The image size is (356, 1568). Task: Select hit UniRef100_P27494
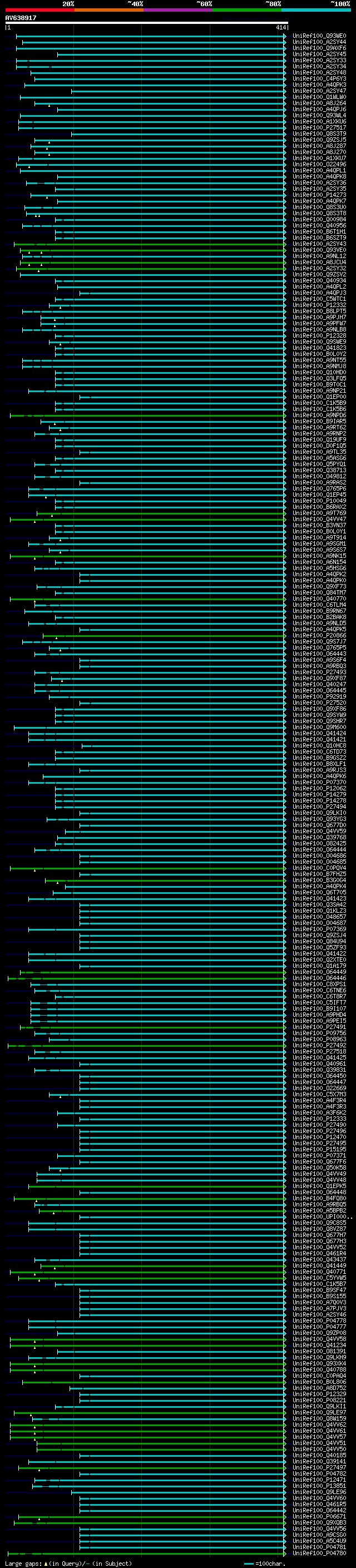click(x=319, y=807)
